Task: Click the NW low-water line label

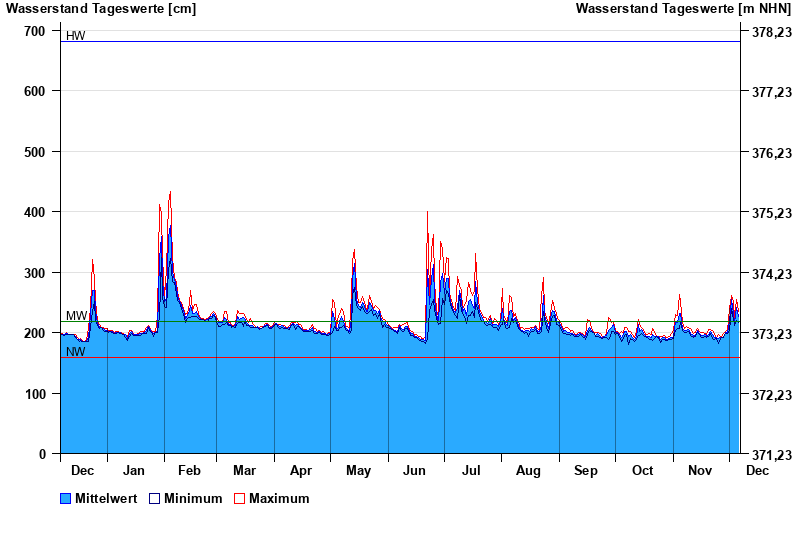Action: click(75, 352)
